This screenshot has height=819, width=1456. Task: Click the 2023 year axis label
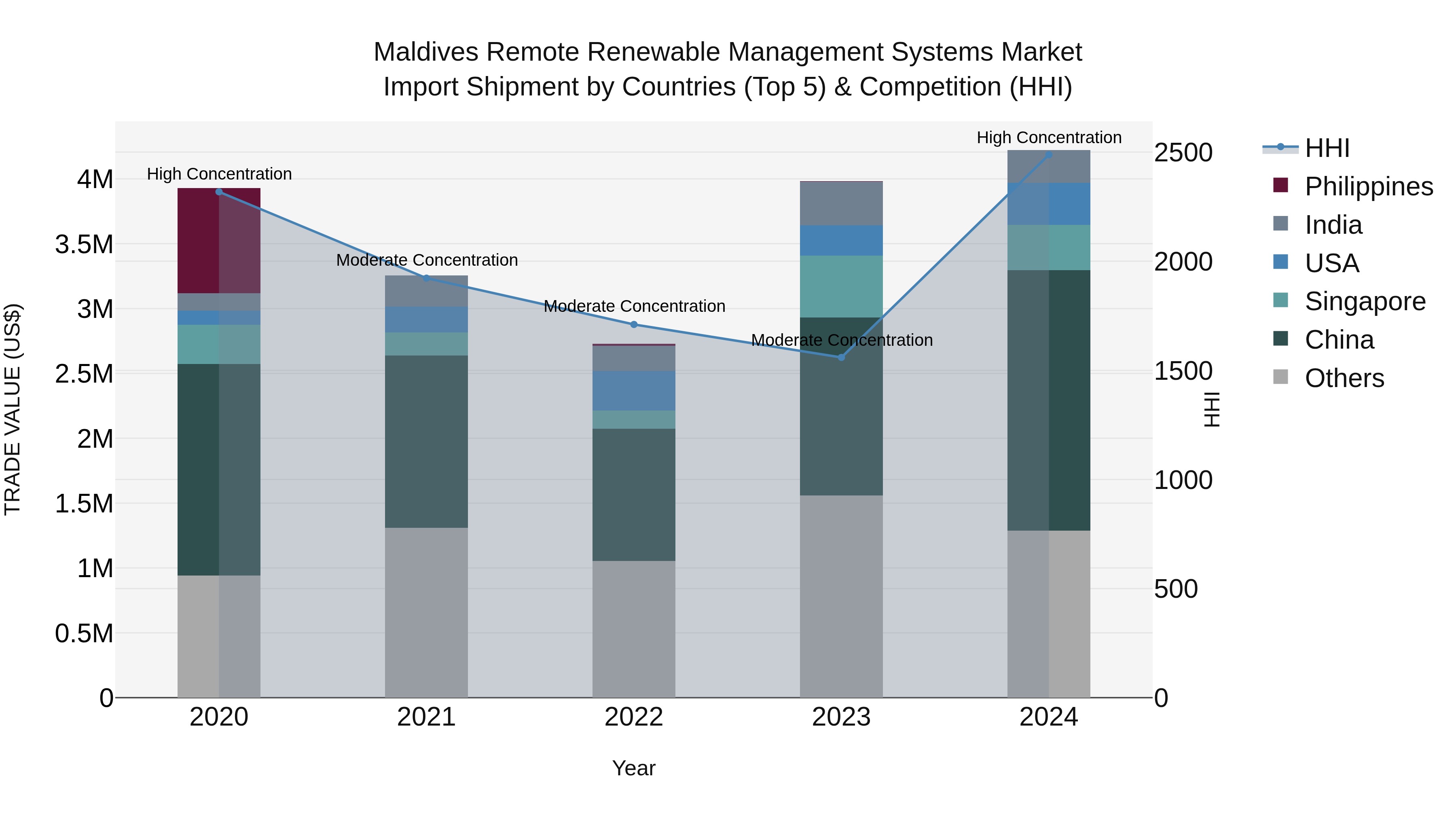tap(841, 717)
